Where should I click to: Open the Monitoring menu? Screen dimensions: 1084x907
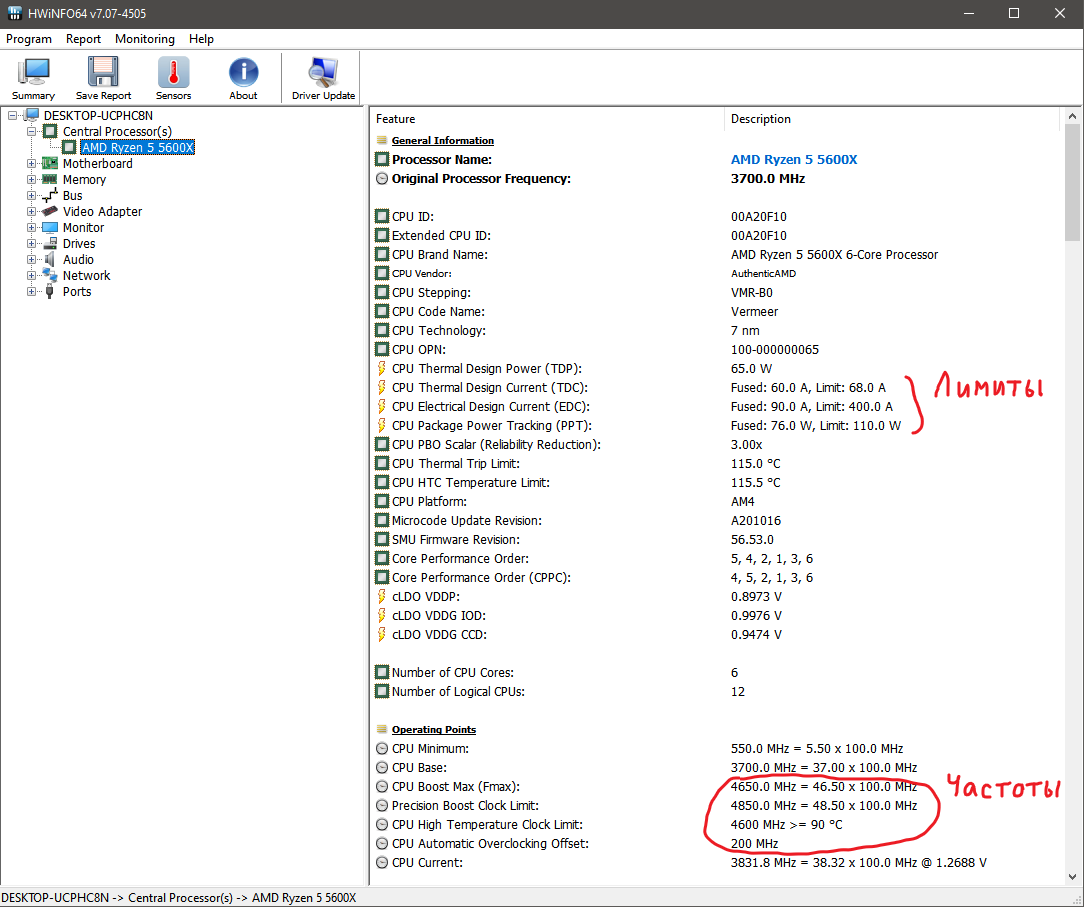point(144,39)
